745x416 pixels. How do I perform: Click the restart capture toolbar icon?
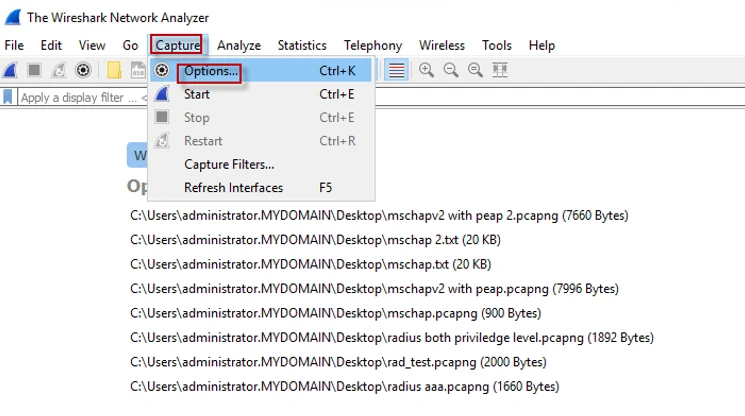(59, 70)
